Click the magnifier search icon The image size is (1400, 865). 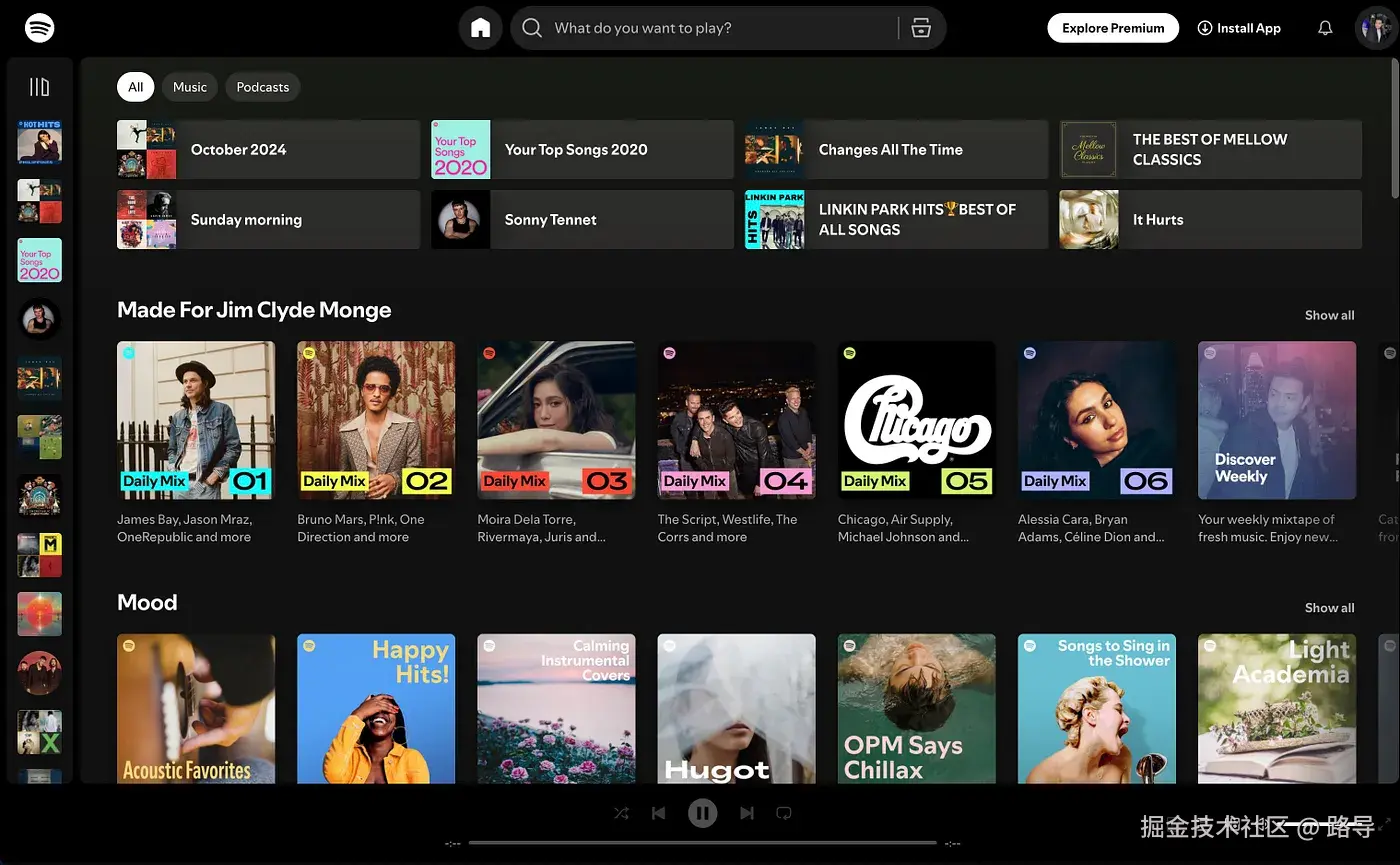coord(533,28)
